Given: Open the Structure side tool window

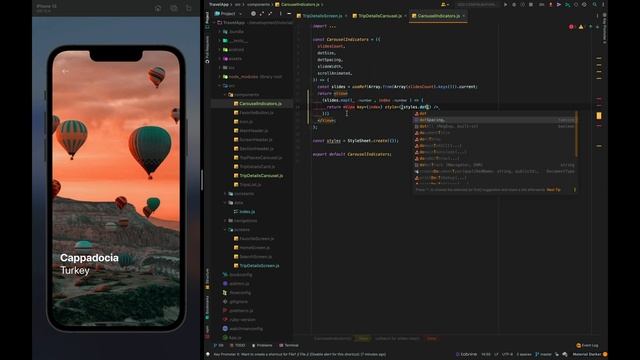Looking at the screenshot, I should point(207,279).
